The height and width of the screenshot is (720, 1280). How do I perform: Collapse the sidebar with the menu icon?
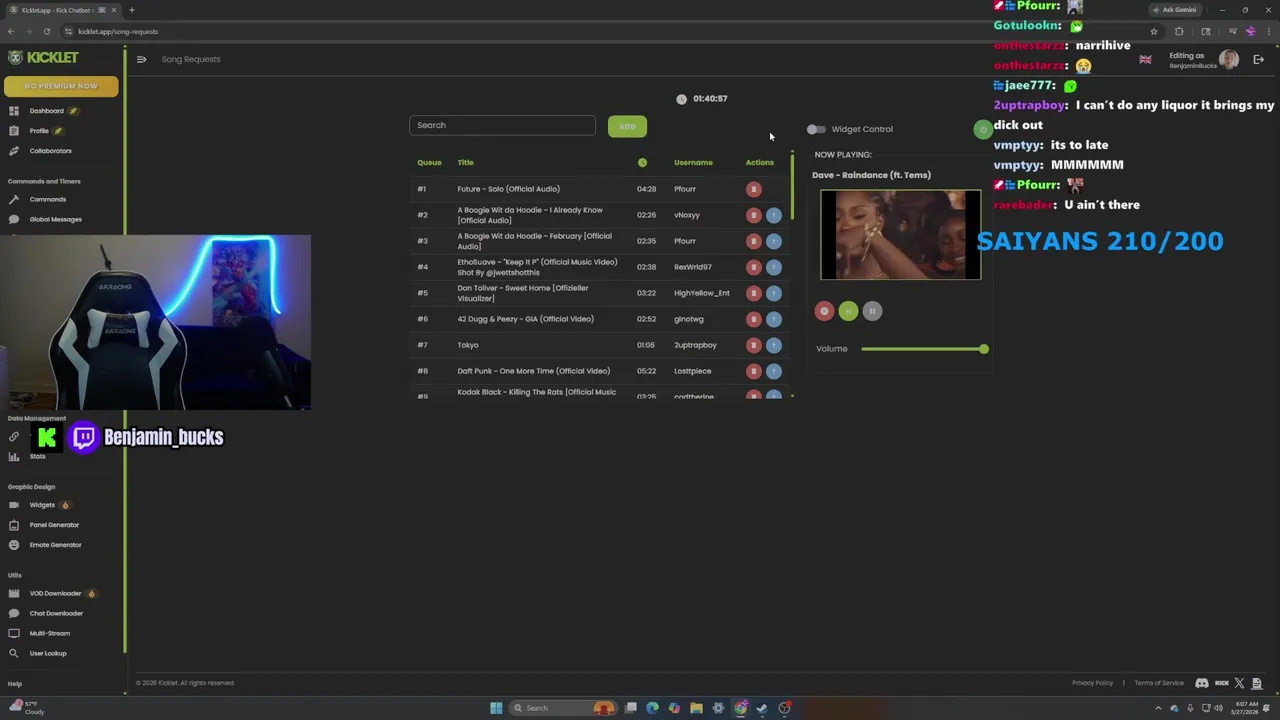tap(141, 59)
